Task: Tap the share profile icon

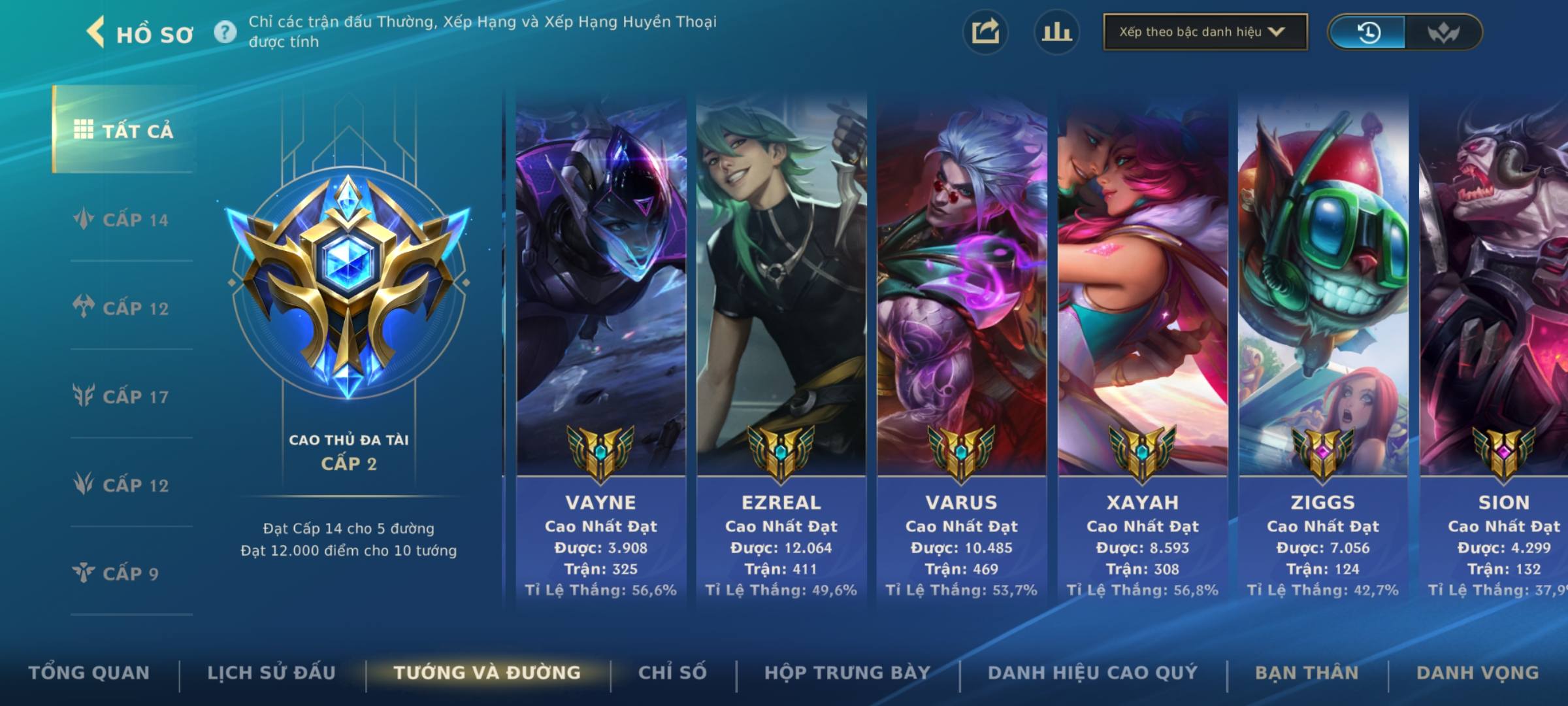Action: pos(985,32)
